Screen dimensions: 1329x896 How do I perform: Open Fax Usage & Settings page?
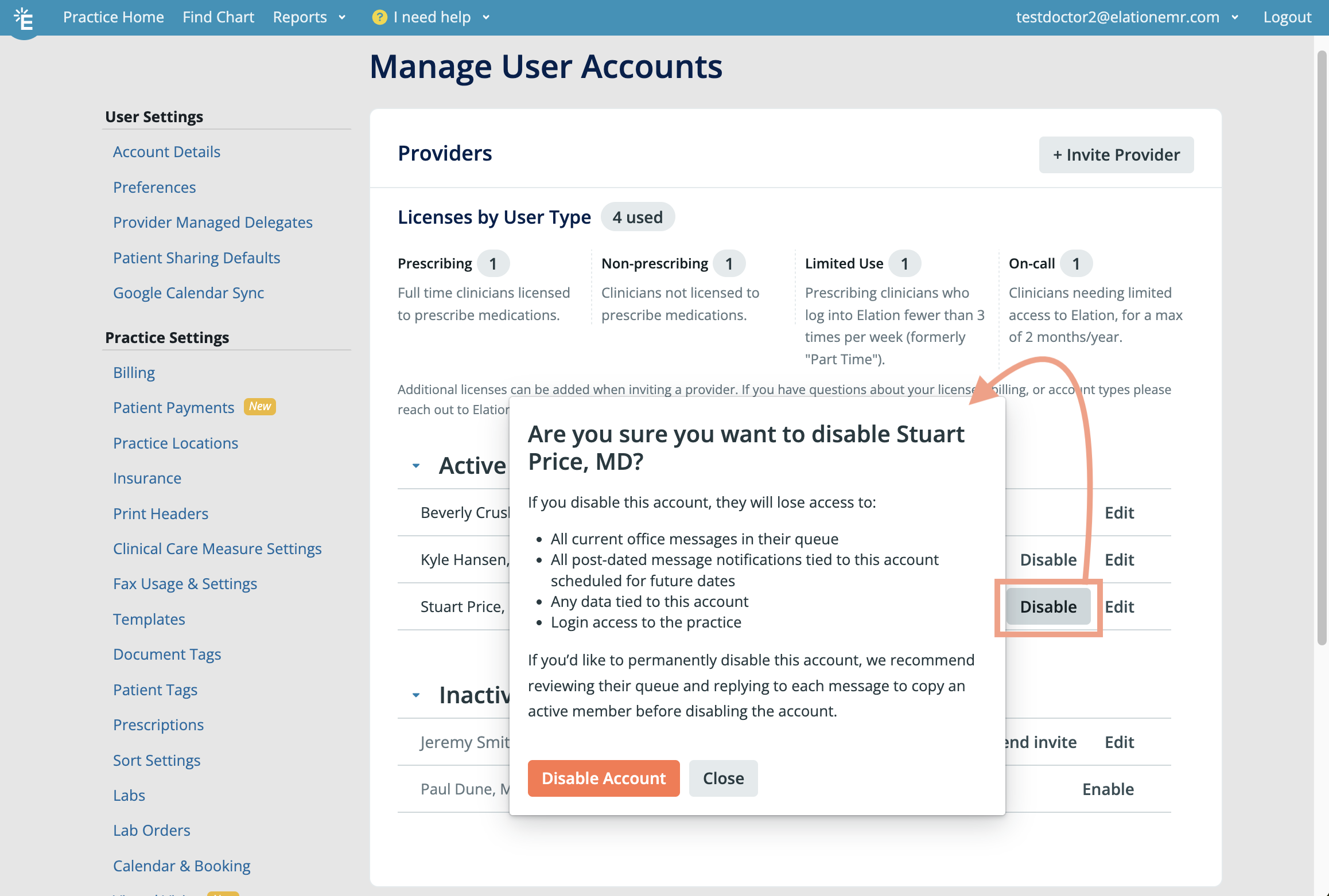coord(185,584)
